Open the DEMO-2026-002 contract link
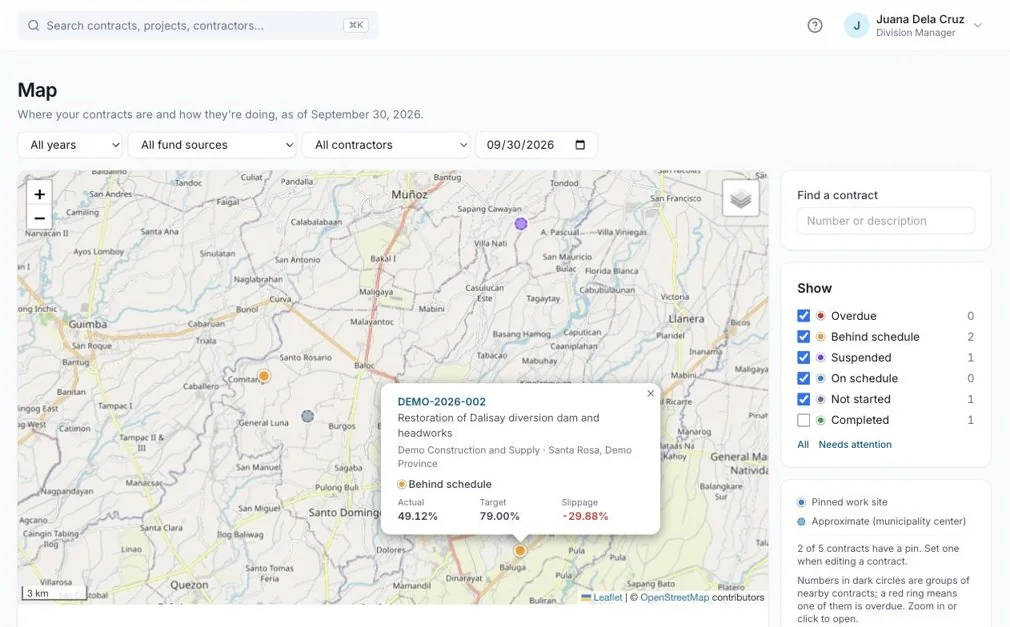This screenshot has width=1010, height=627. coord(441,401)
